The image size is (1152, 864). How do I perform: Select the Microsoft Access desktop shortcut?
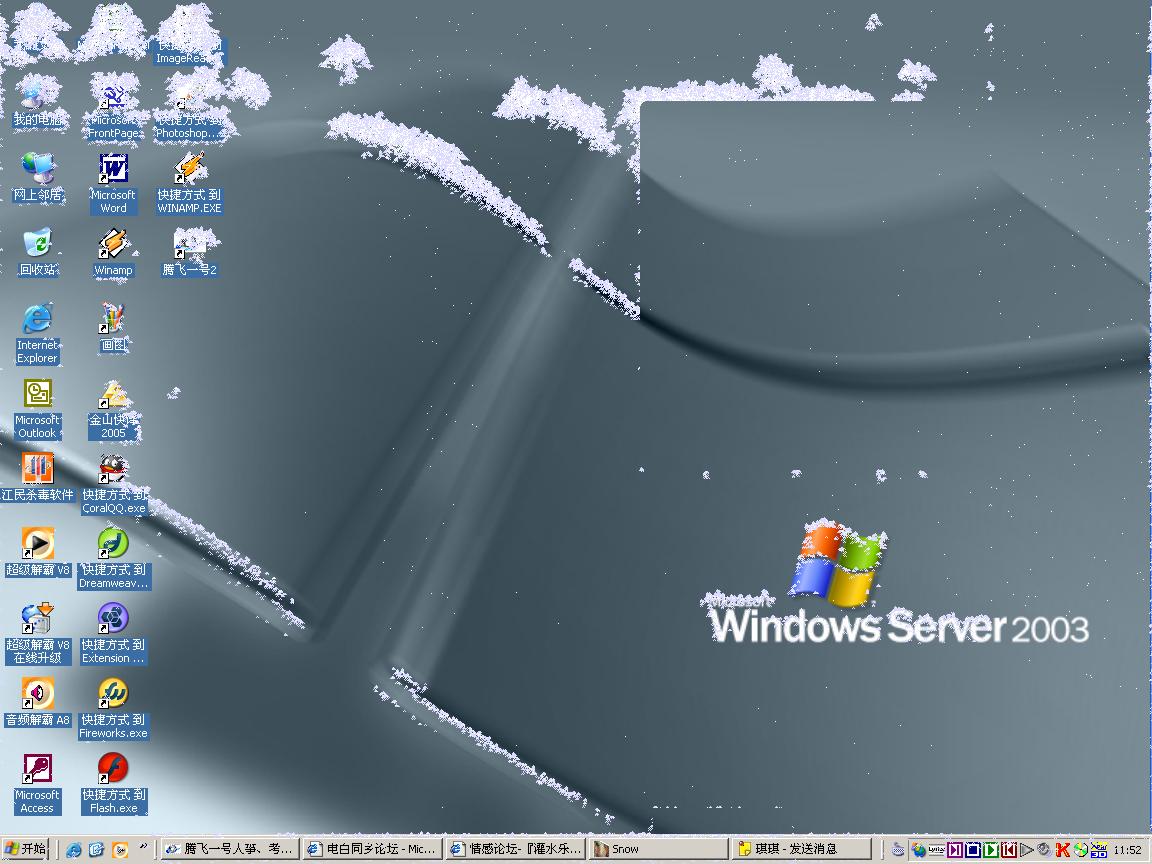(37, 769)
